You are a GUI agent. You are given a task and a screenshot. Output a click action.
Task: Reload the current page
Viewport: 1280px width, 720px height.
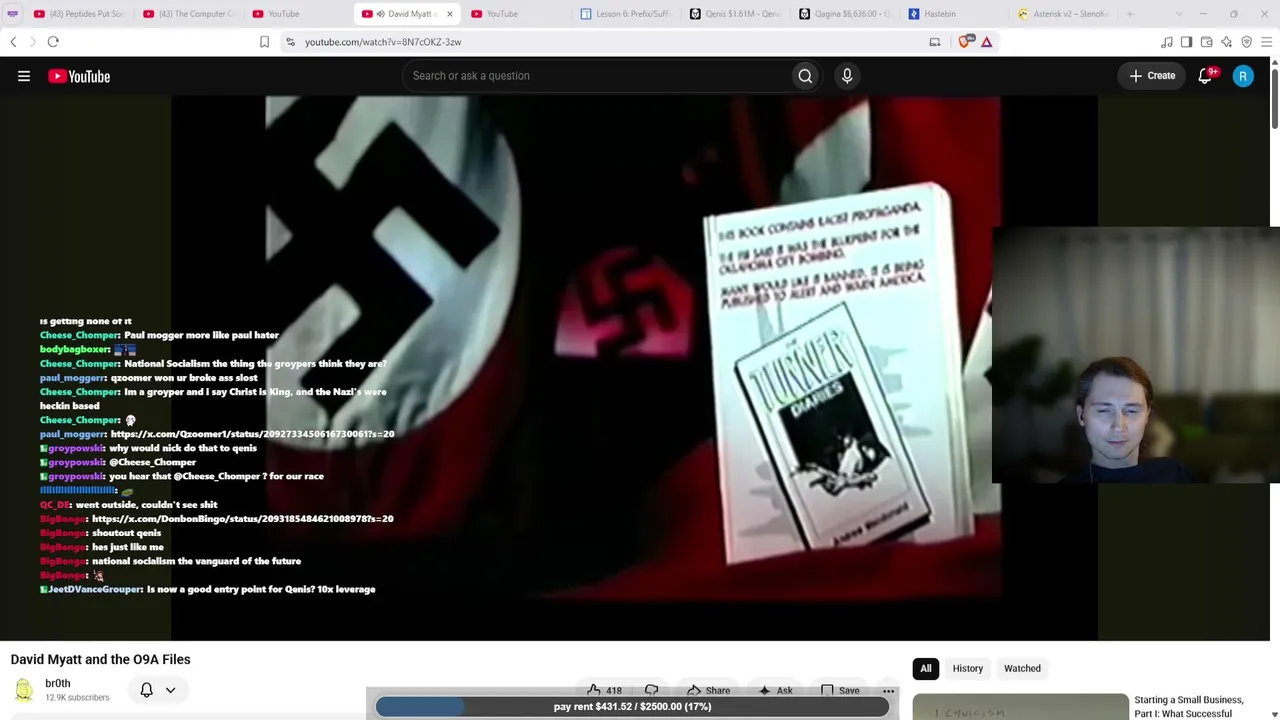click(53, 42)
